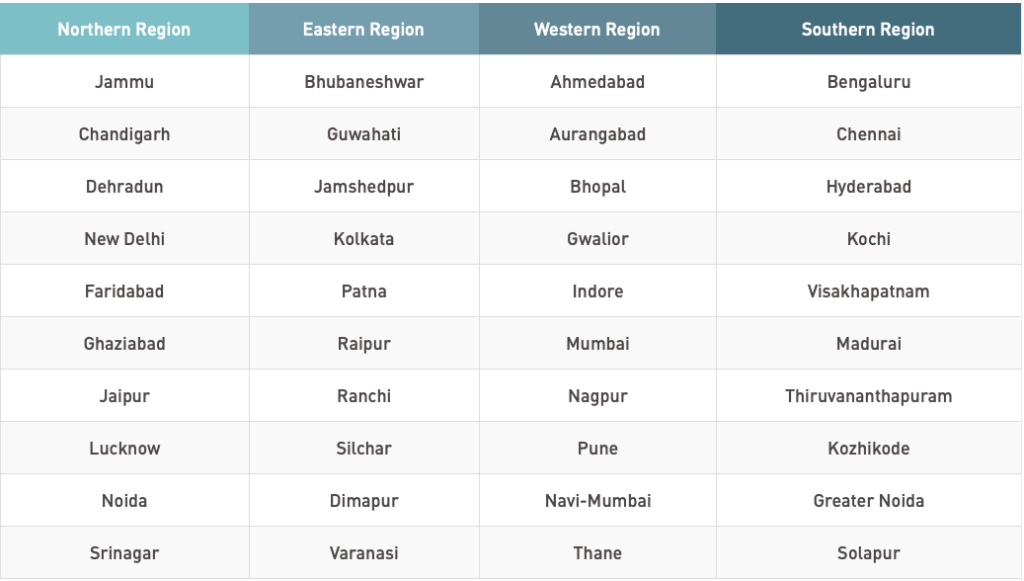Image resolution: width=1024 pixels, height=581 pixels.
Task: Click on Chandigarh in the table
Action: (x=124, y=134)
